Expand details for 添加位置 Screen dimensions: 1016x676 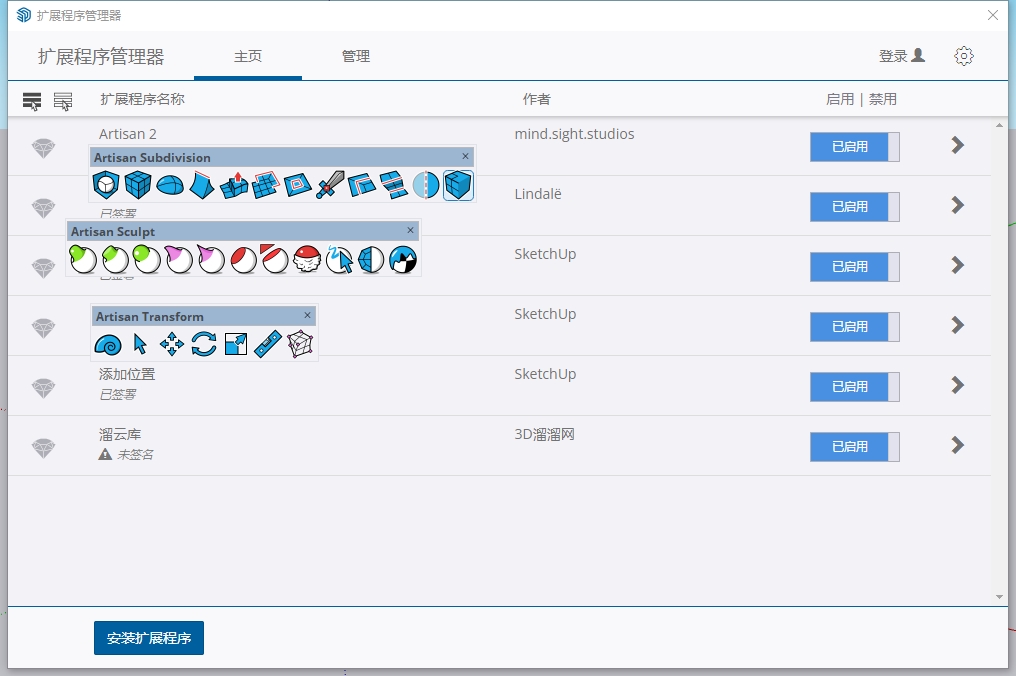point(958,385)
